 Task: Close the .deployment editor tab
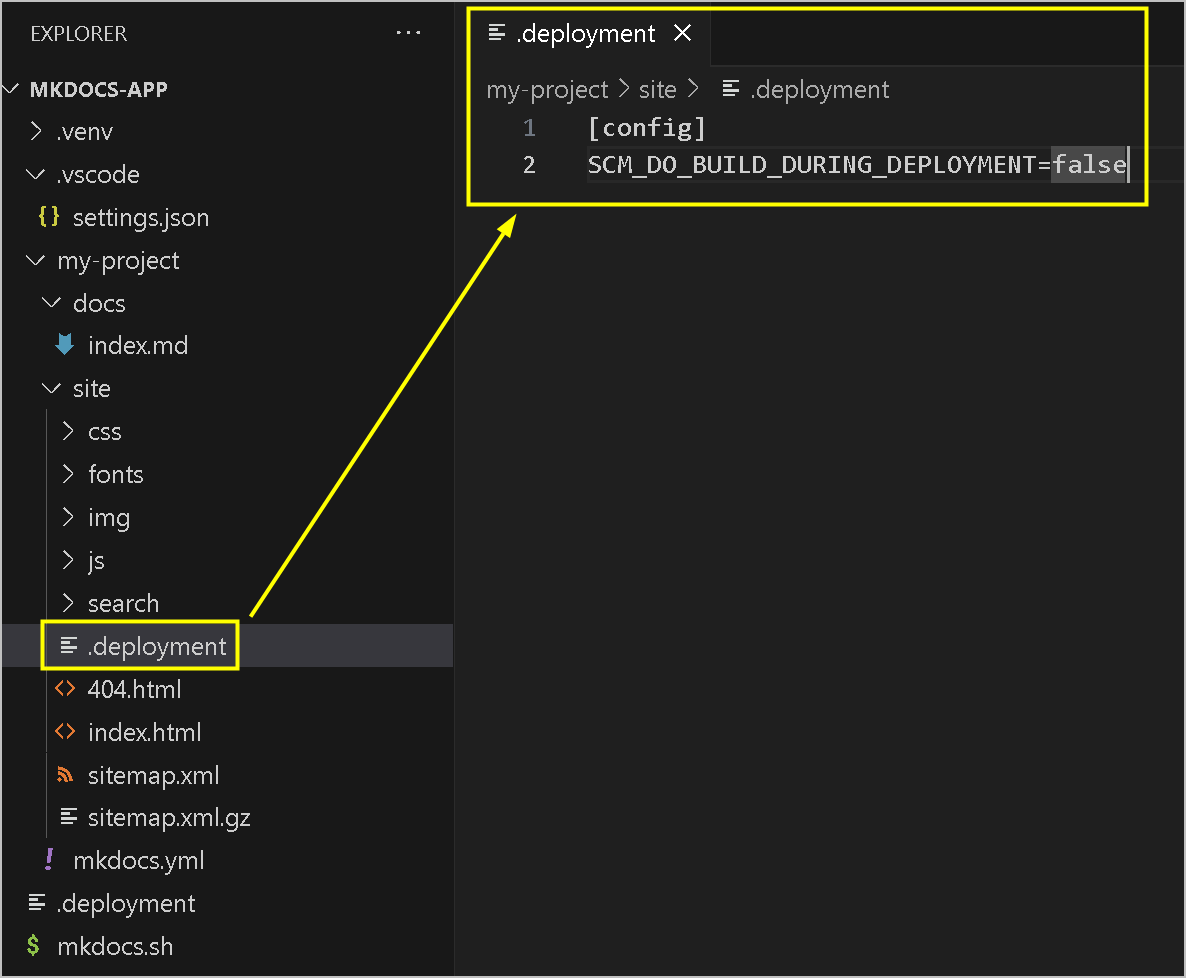click(683, 34)
